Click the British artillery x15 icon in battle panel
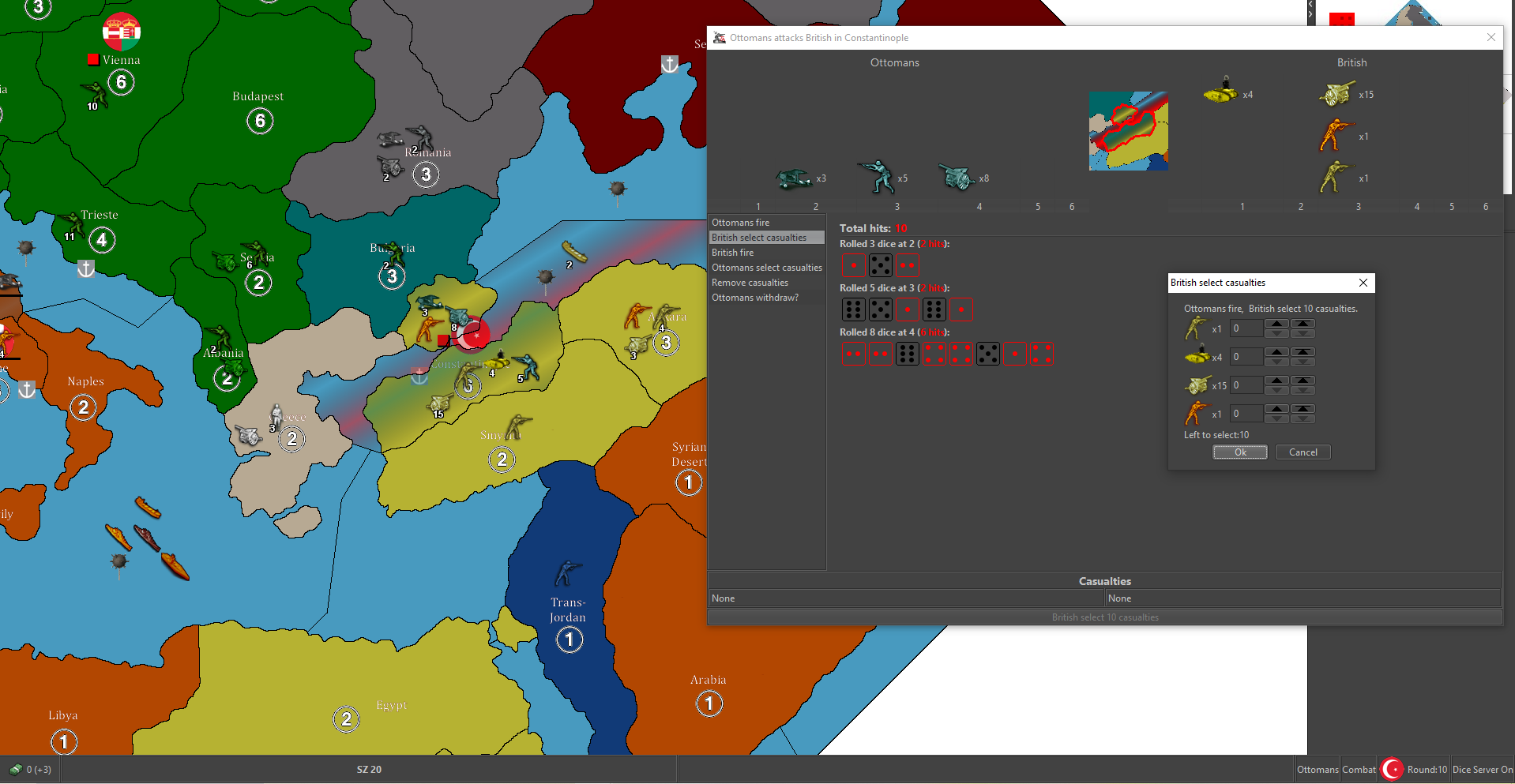The height and width of the screenshot is (784, 1515). pos(1336,94)
